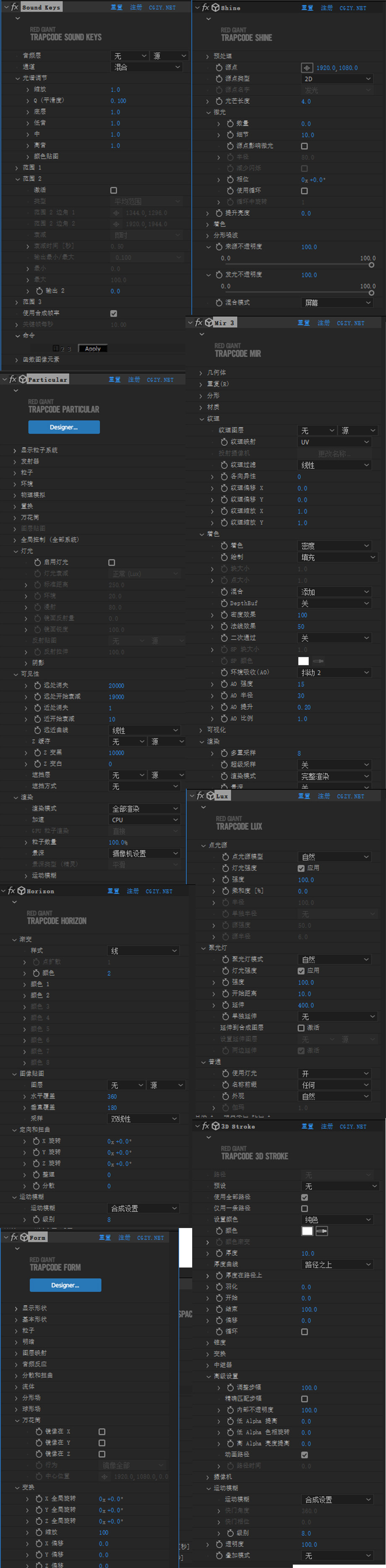Screen dimensions: 386x1568
Task: Check 仅用一条路径 in 3D Stroke
Action: click(x=305, y=1208)
